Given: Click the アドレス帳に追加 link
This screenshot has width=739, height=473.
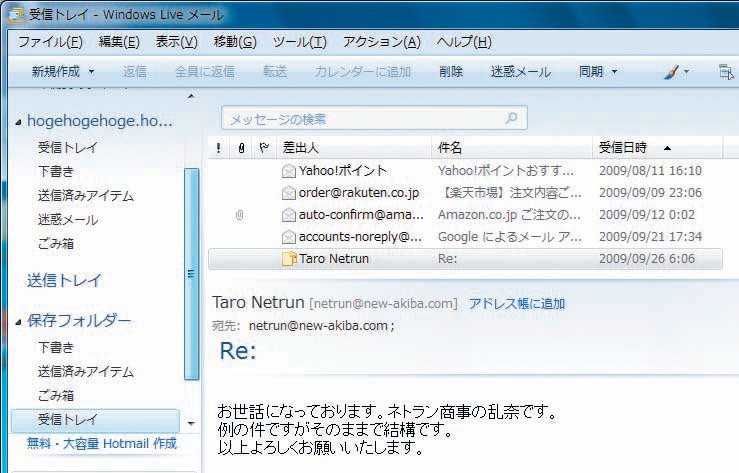Looking at the screenshot, I should tap(517, 303).
